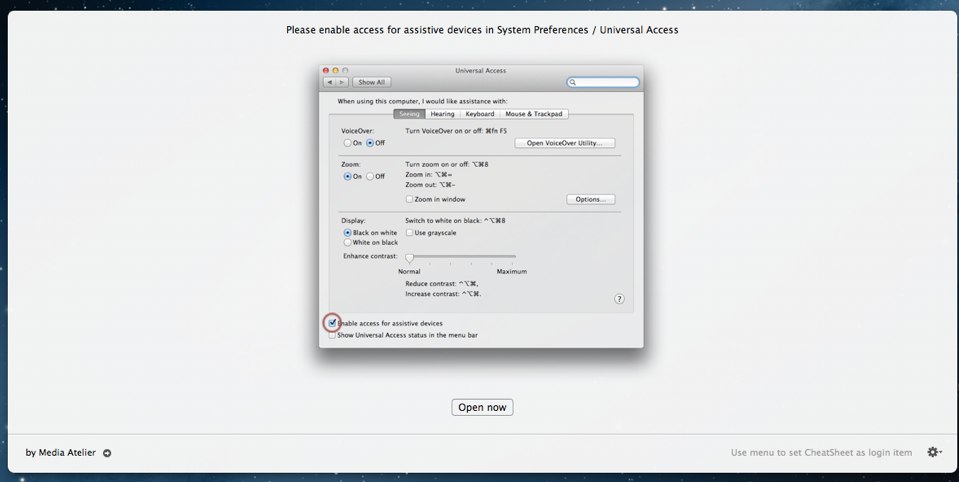Click the back navigation arrow
The height and width of the screenshot is (482, 959).
tap(329, 82)
